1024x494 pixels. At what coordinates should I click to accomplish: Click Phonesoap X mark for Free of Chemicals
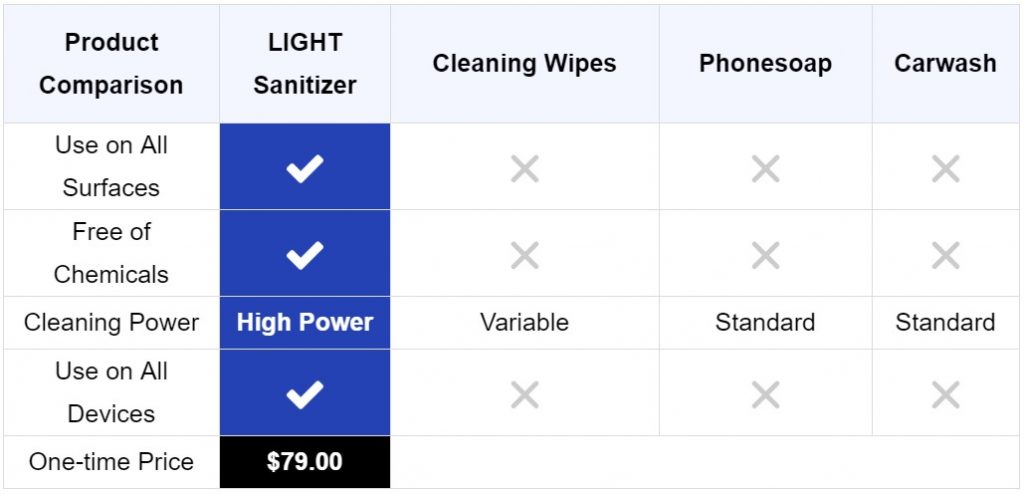tap(765, 255)
